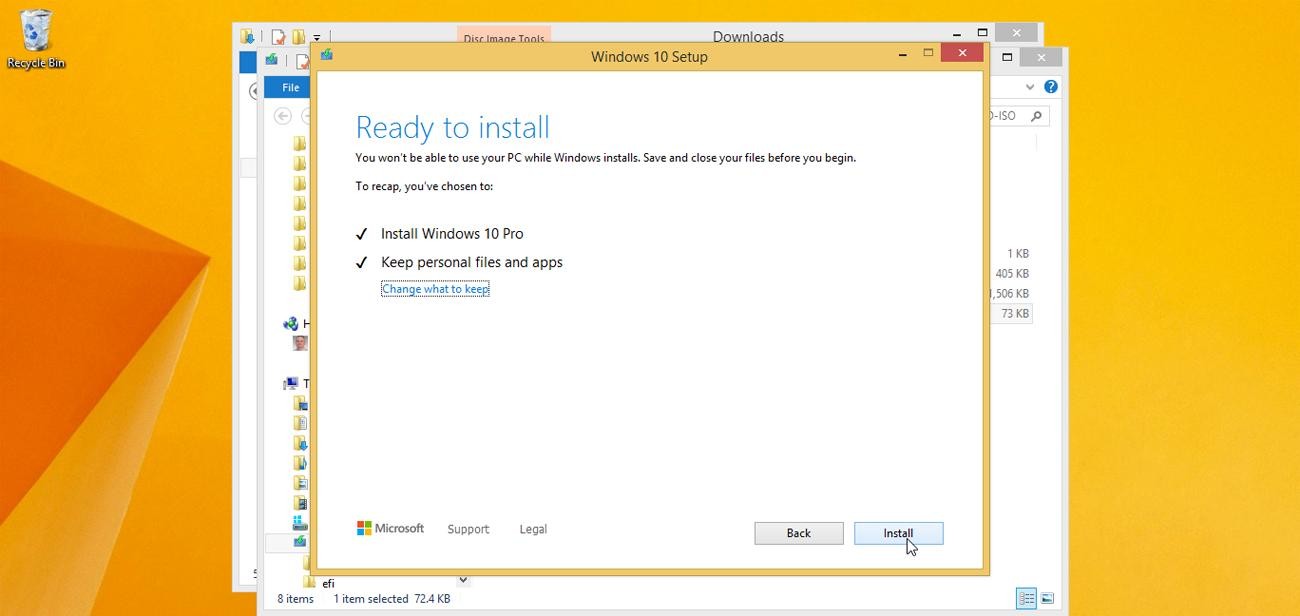Image resolution: width=1300 pixels, height=616 pixels.
Task: Open Videos folder icon under This PC
Action: point(300,503)
